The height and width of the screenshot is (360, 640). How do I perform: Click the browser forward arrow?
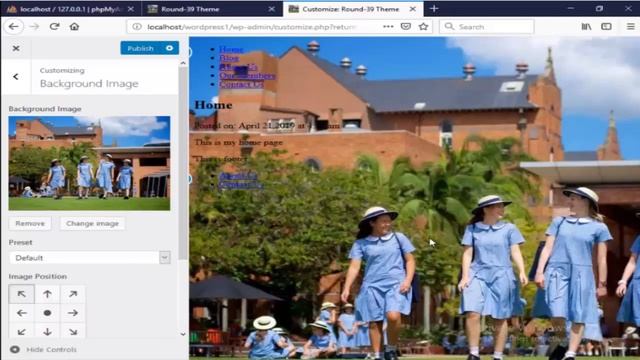tap(34, 27)
